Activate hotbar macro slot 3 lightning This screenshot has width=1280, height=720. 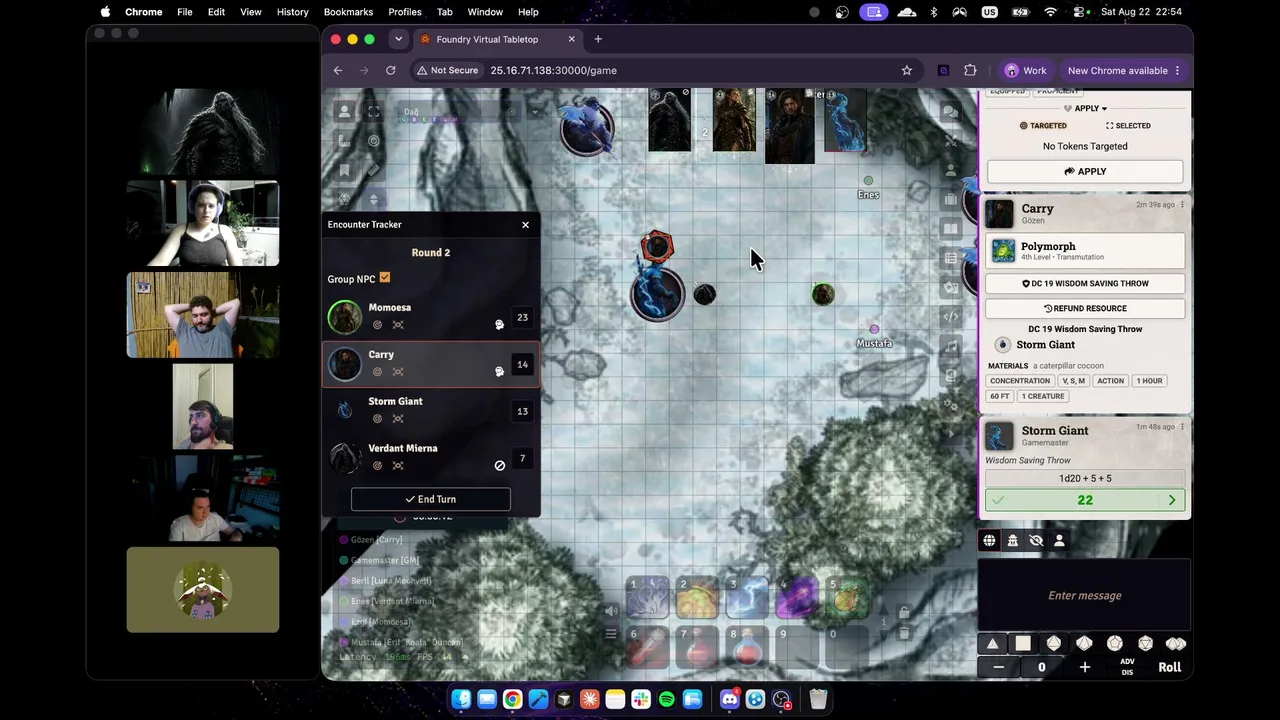tap(747, 597)
